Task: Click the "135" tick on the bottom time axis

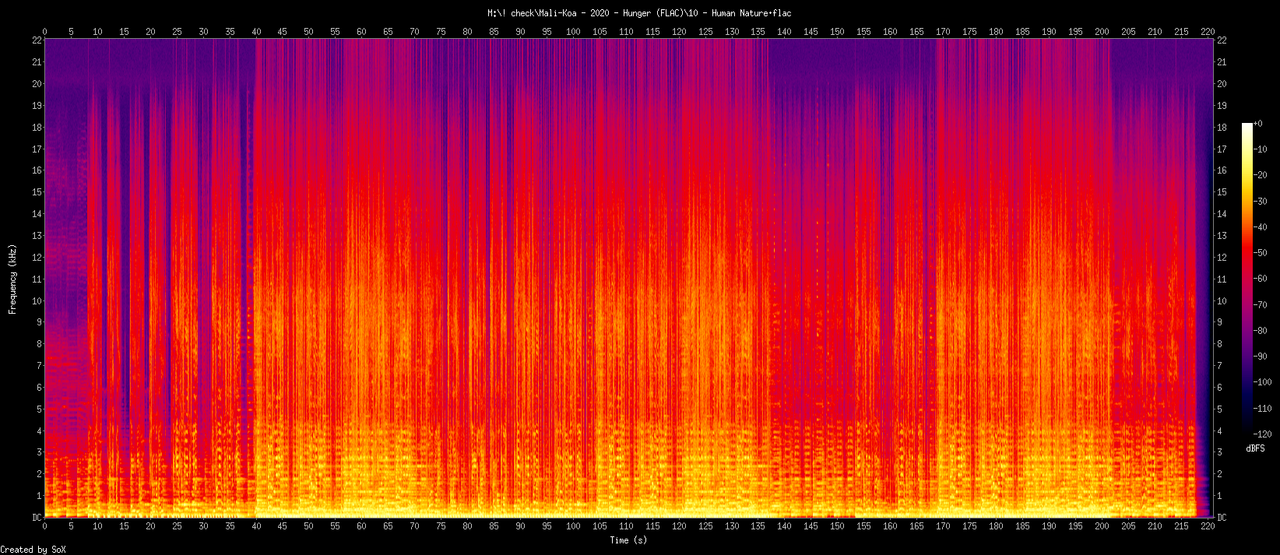Action: point(757,526)
